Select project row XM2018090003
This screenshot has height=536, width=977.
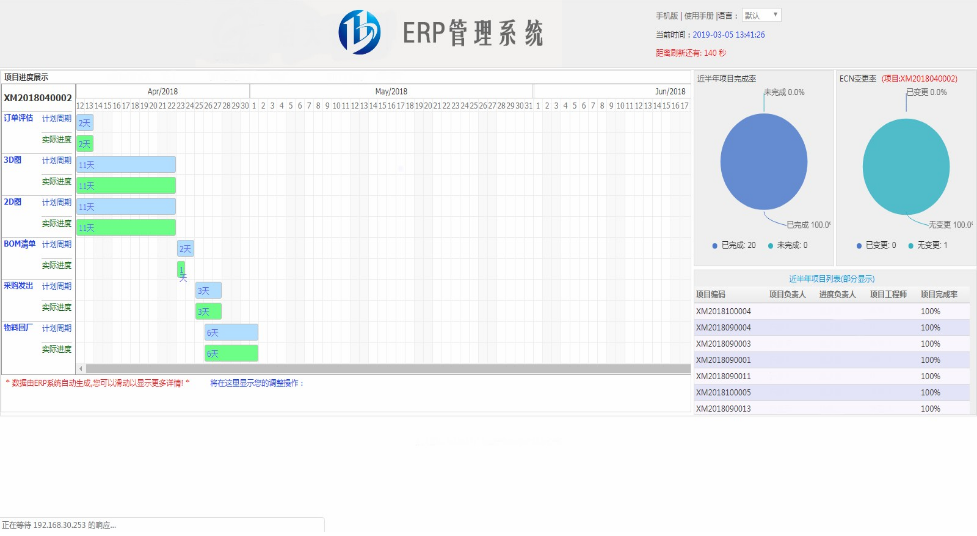(x=723, y=344)
